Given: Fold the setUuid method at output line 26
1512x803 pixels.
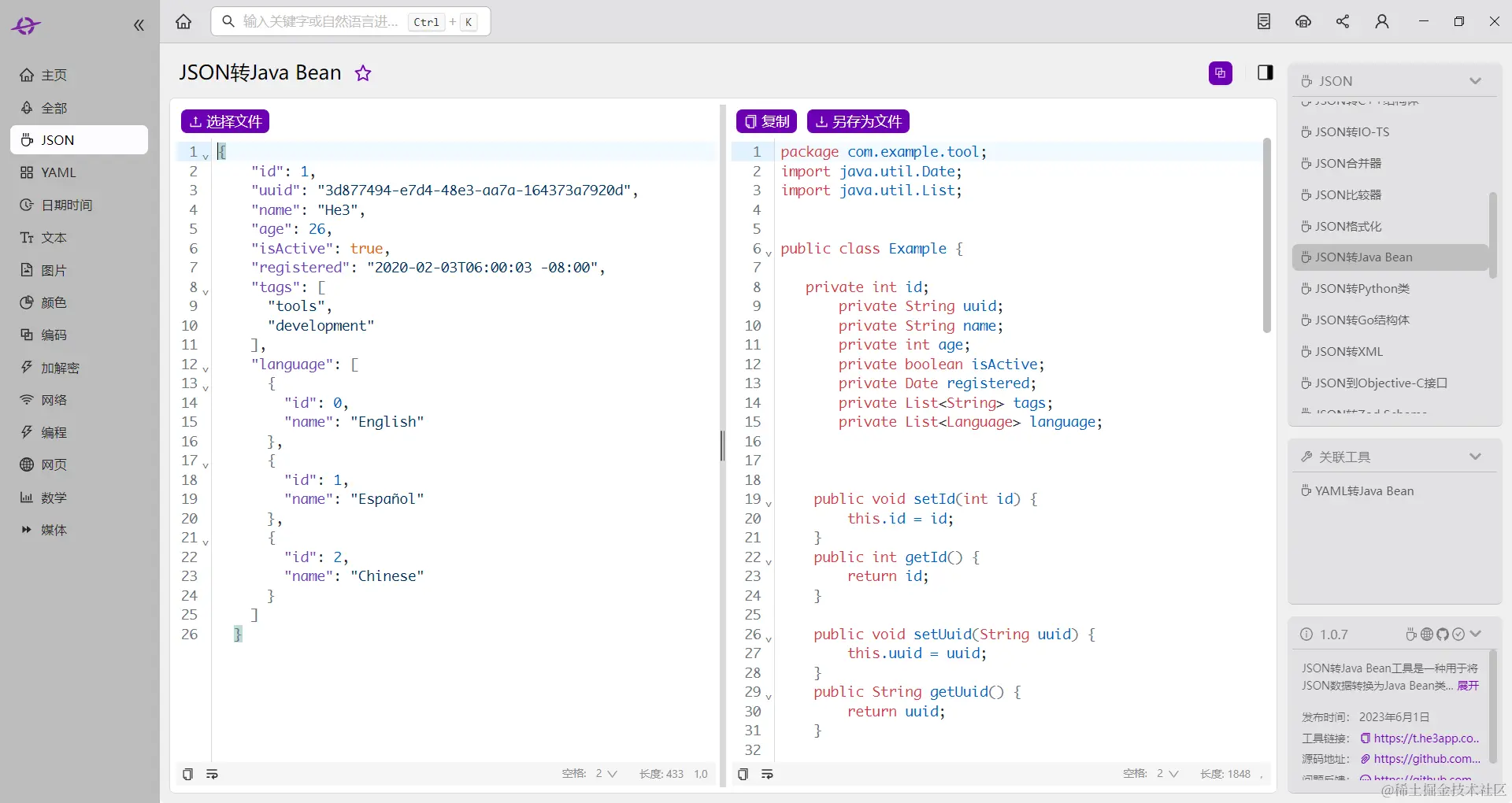Looking at the screenshot, I should click(769, 638).
